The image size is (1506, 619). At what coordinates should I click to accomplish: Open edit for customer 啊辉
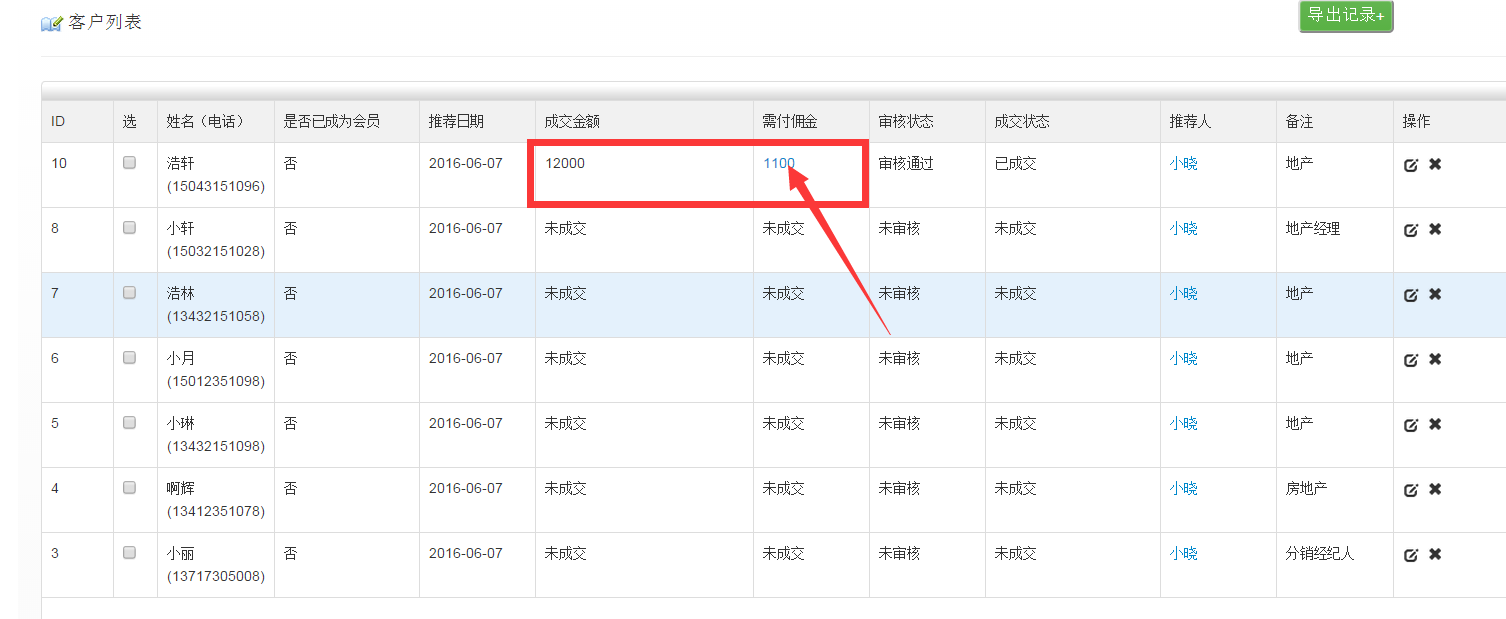click(1411, 490)
